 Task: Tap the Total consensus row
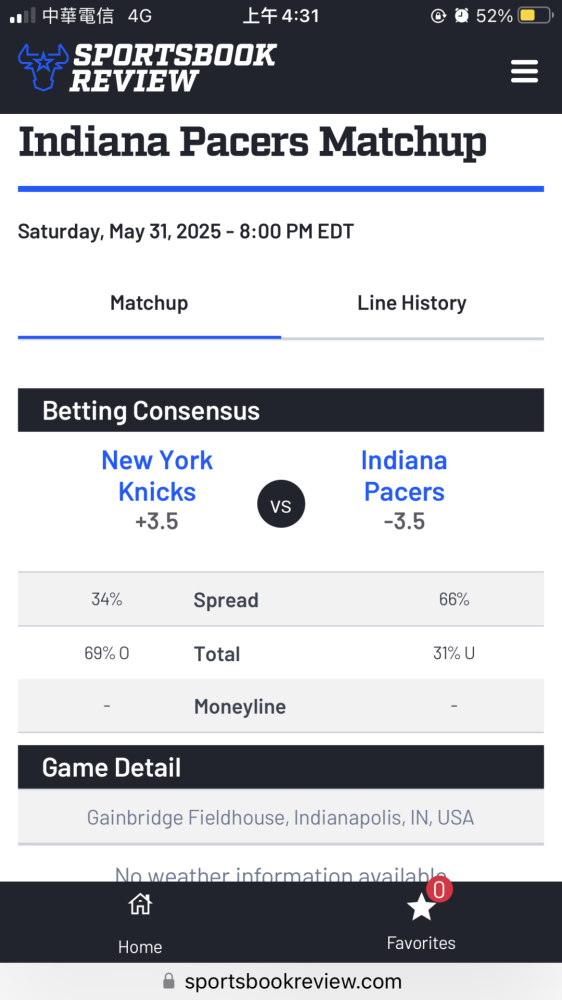(281, 653)
